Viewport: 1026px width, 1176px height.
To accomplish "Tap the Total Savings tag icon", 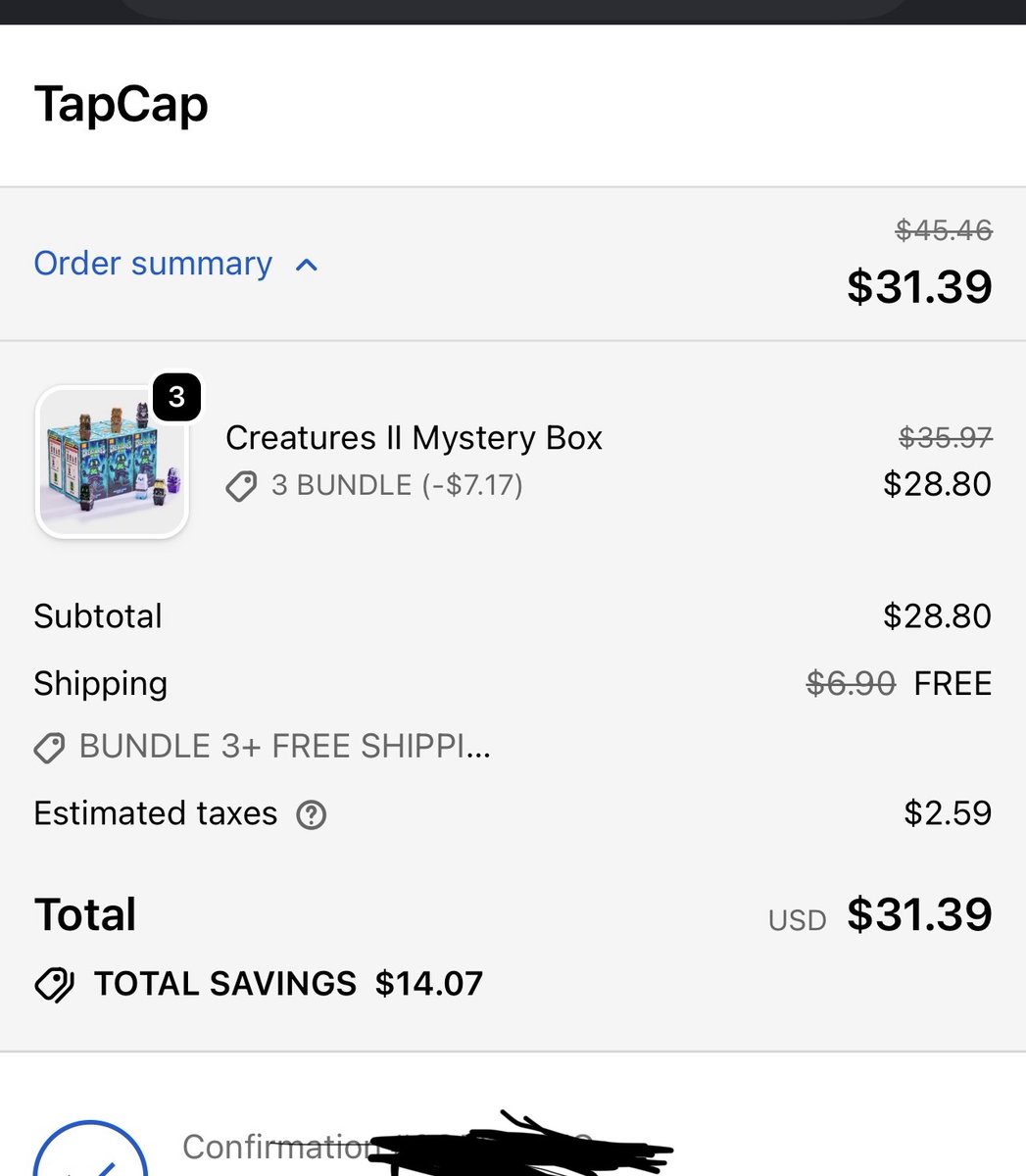I will (54, 985).
